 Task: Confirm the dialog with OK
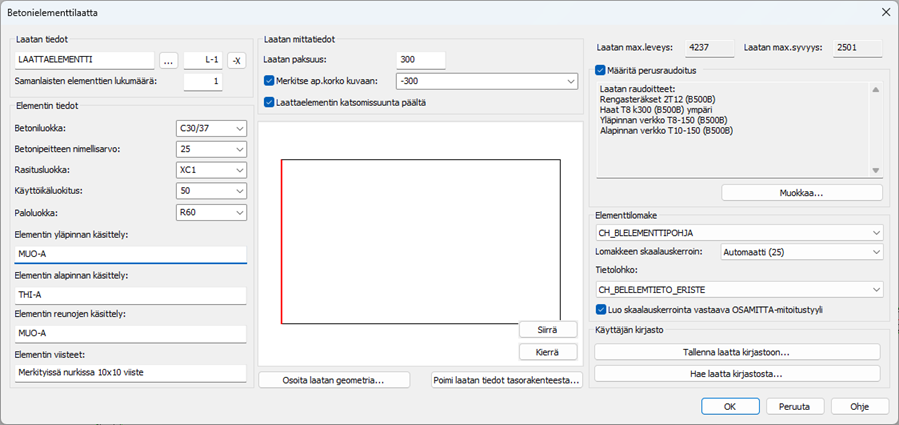pyautogui.click(x=730, y=406)
